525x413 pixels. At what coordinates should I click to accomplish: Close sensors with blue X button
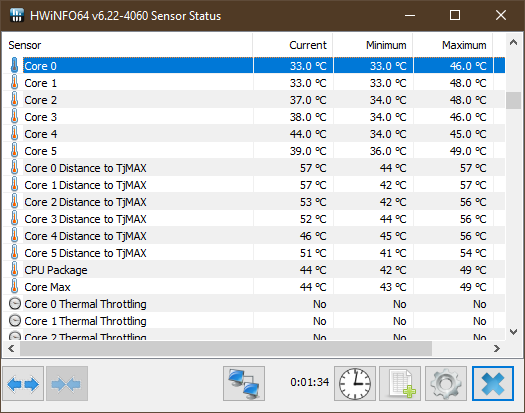point(493,384)
